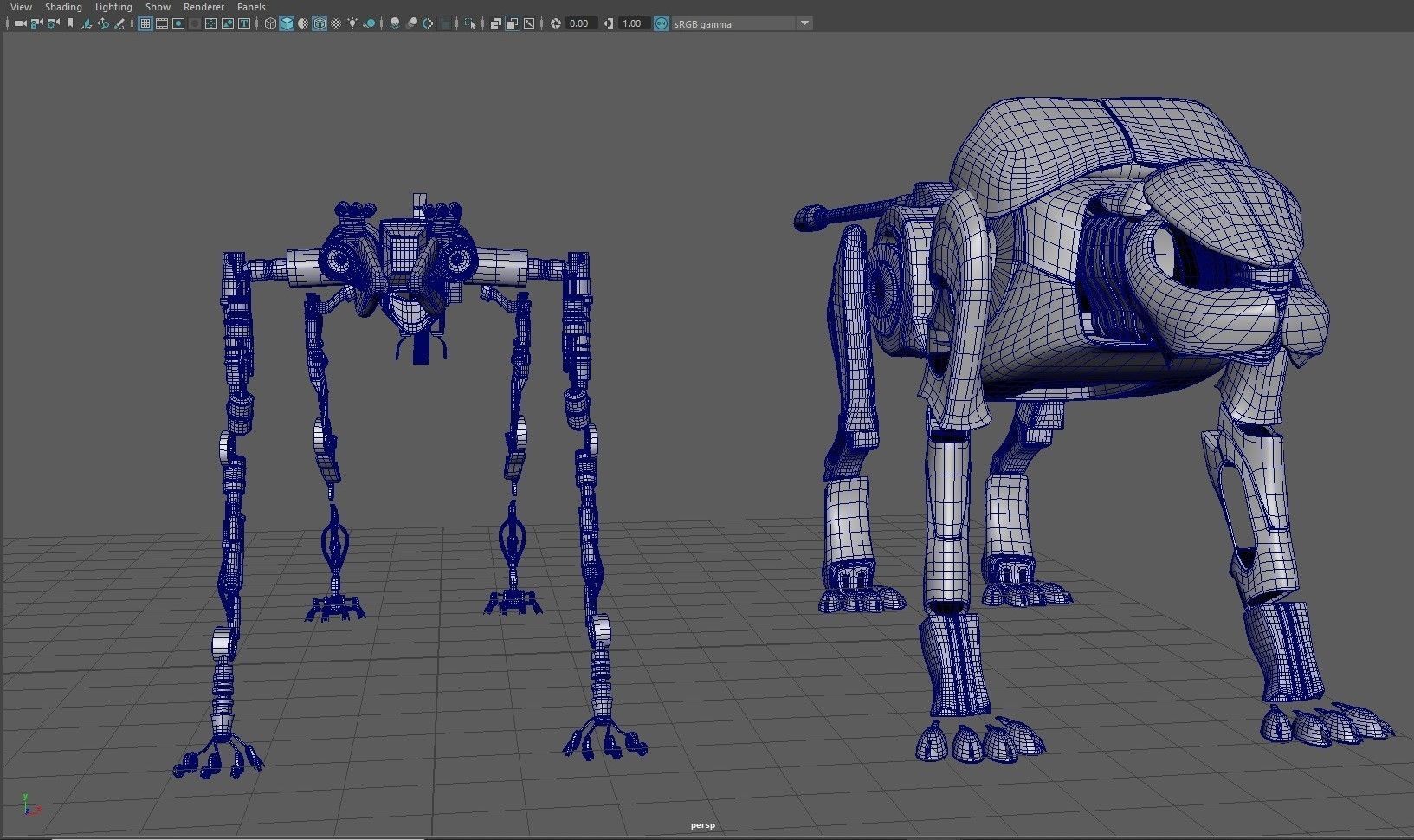Click Use Default Material icon
1414x840 pixels.
(303, 23)
